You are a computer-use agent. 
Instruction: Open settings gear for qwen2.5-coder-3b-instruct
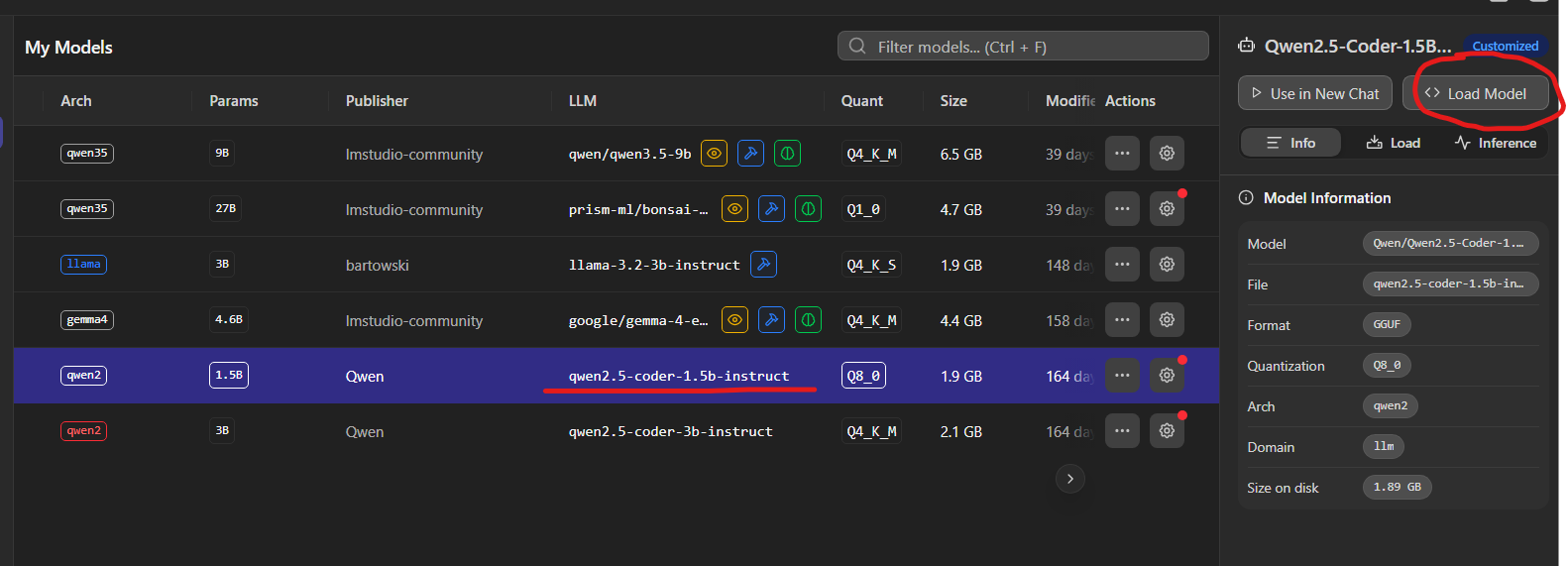point(1167,431)
